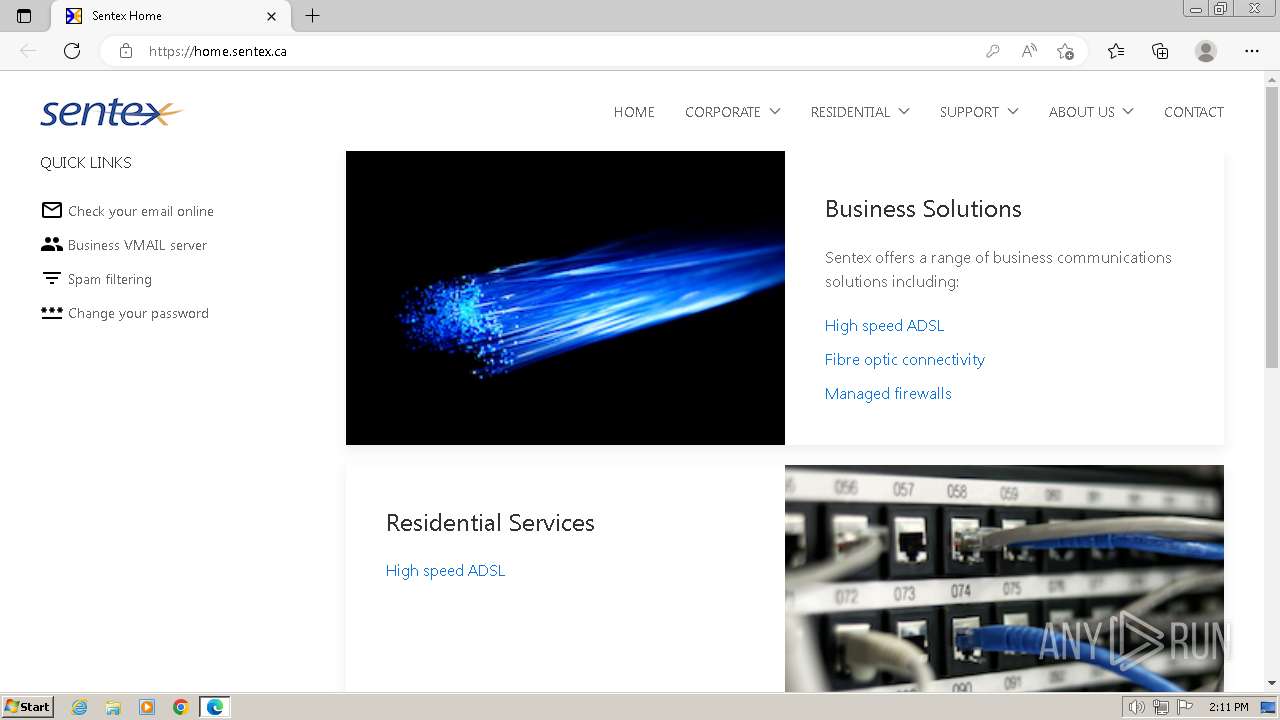Open the Collections button
The width and height of the screenshot is (1280, 720).
(1160, 51)
